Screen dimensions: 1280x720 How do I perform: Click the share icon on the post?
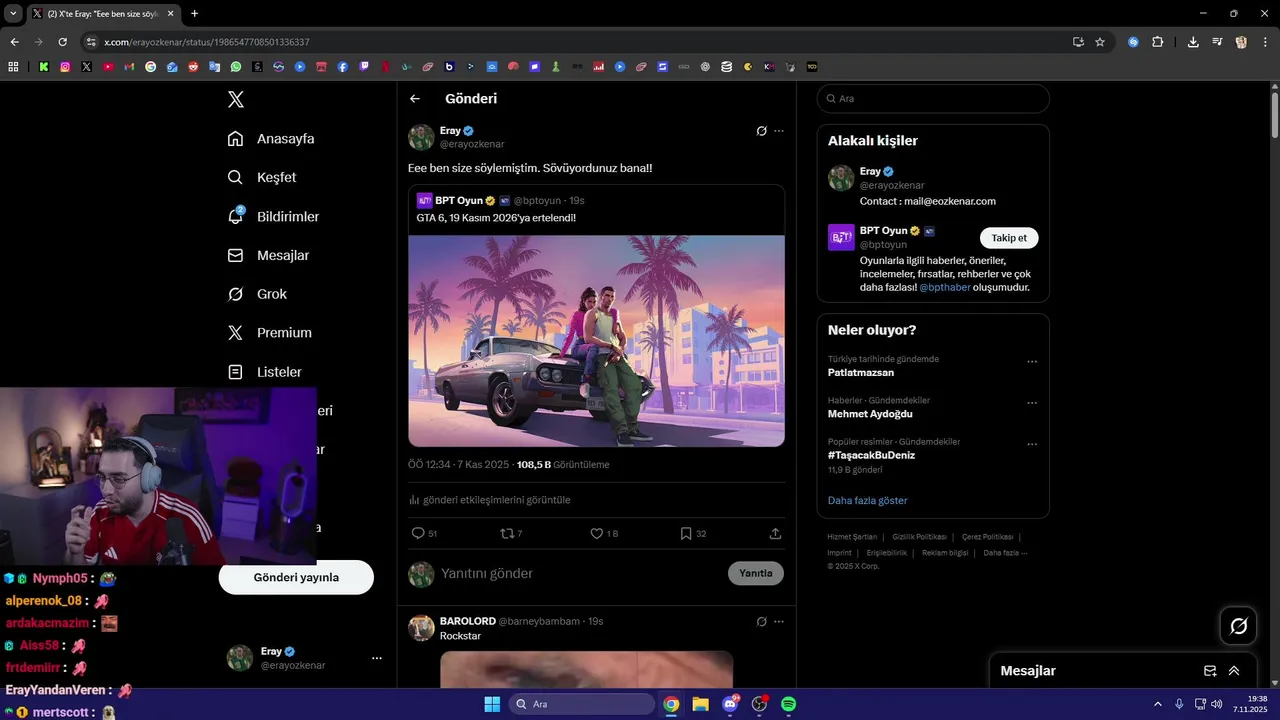click(775, 534)
